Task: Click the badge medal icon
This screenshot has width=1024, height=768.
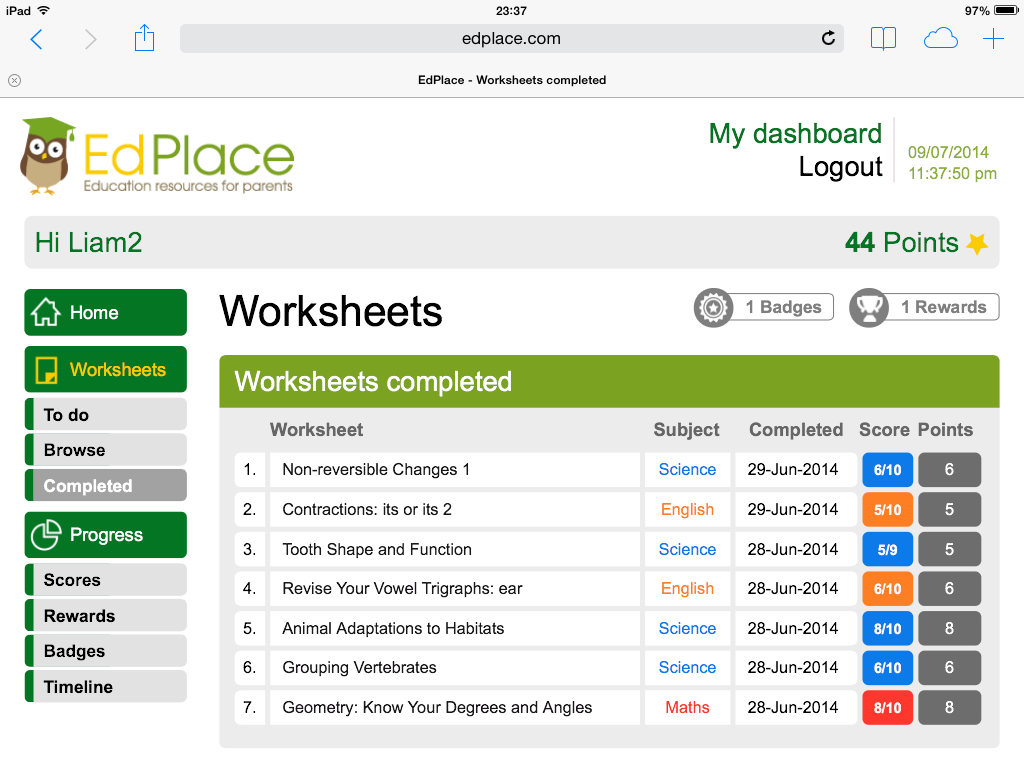Action: (713, 307)
